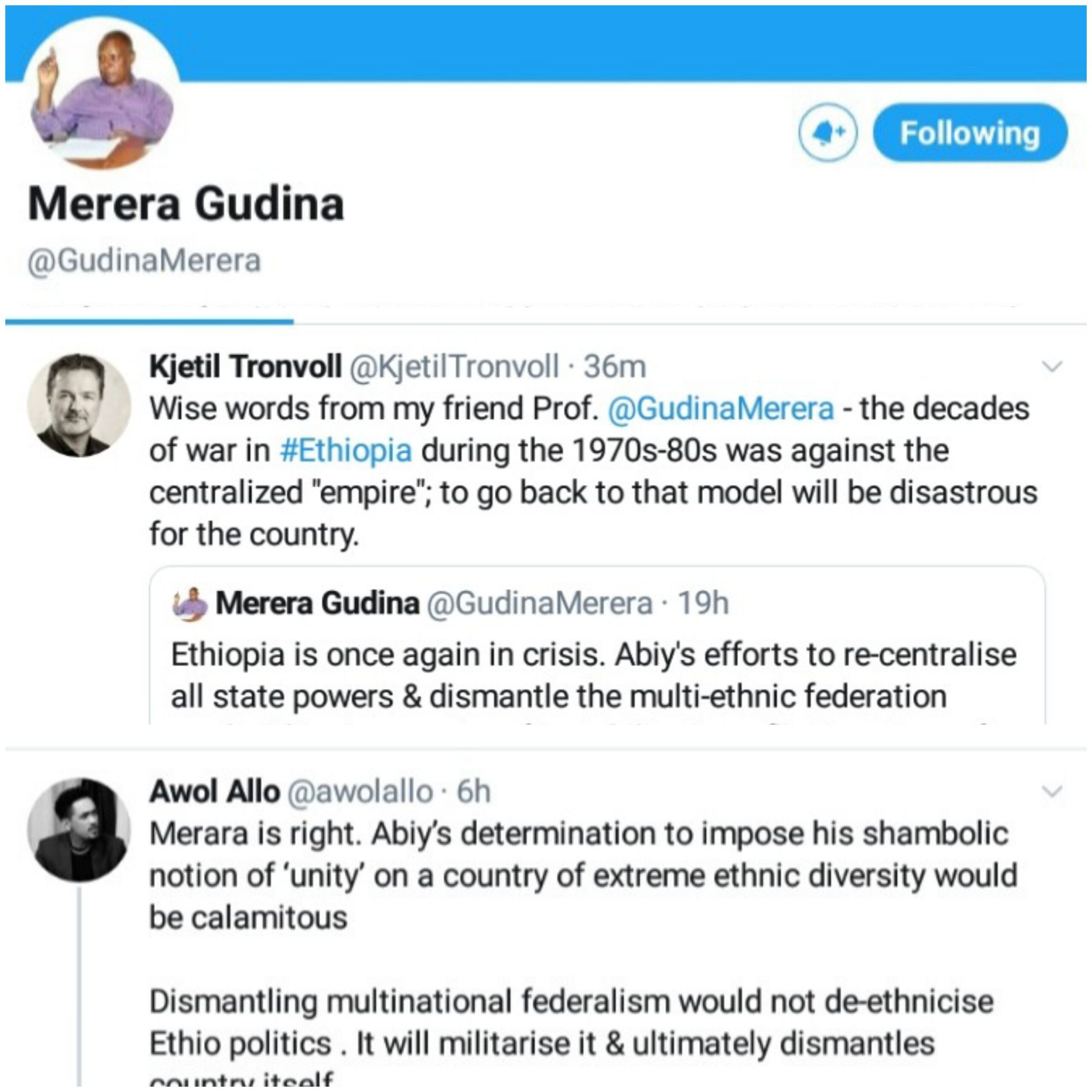
Task: Follow the @GudinaMerera mention in Kjetil's tweet
Action: pos(720,409)
